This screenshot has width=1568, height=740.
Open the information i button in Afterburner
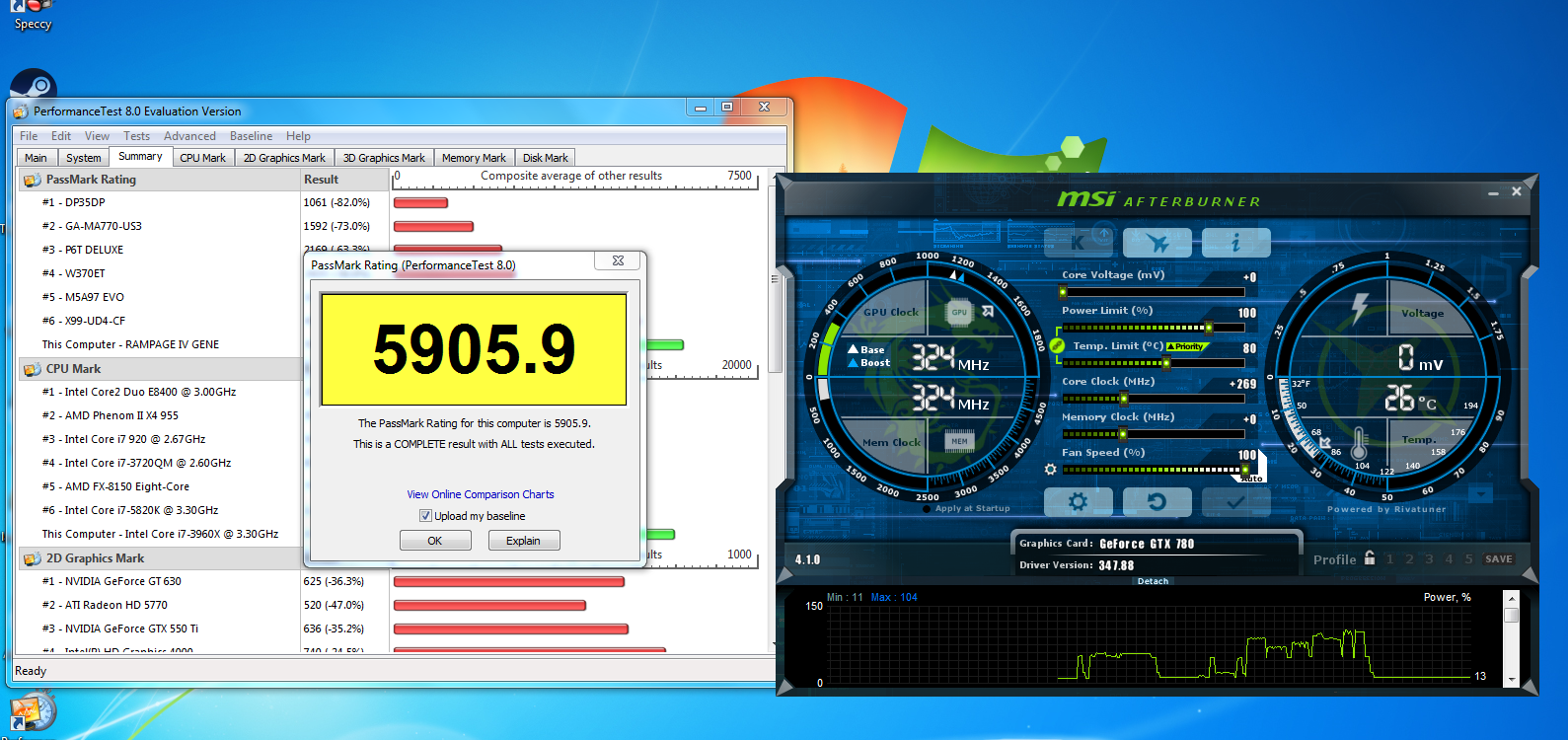coord(1236,242)
